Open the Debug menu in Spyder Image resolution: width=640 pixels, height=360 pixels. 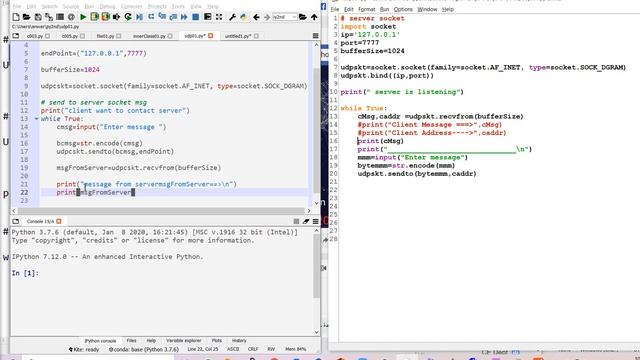click(107, 7)
